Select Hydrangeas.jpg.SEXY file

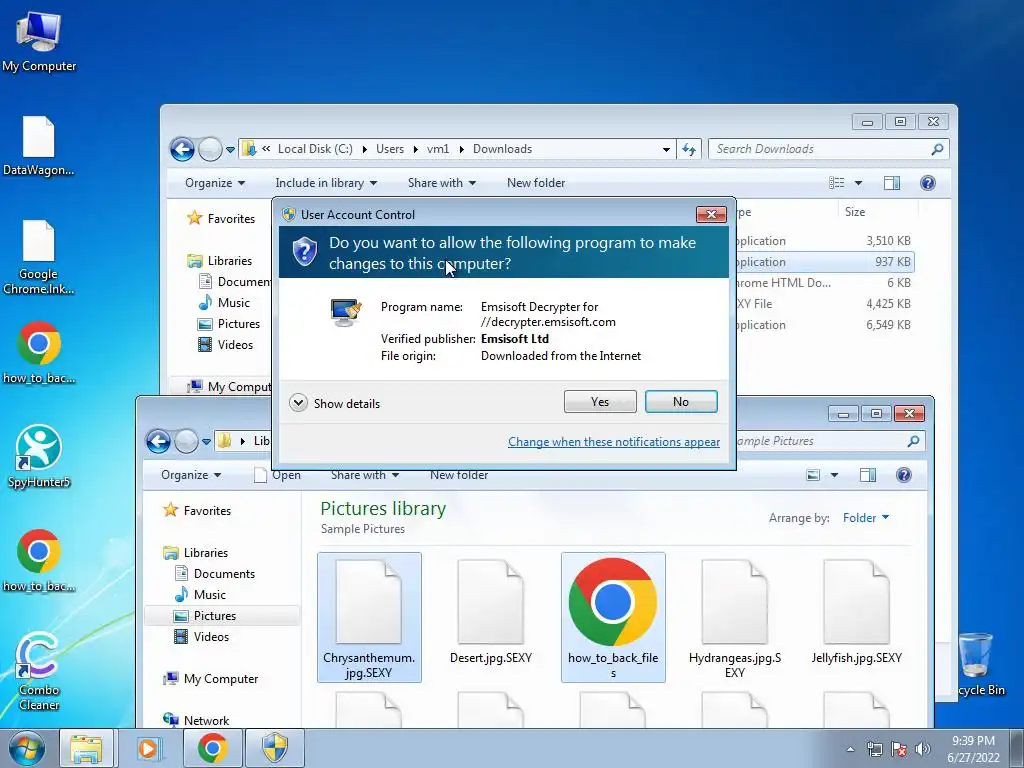click(x=735, y=618)
